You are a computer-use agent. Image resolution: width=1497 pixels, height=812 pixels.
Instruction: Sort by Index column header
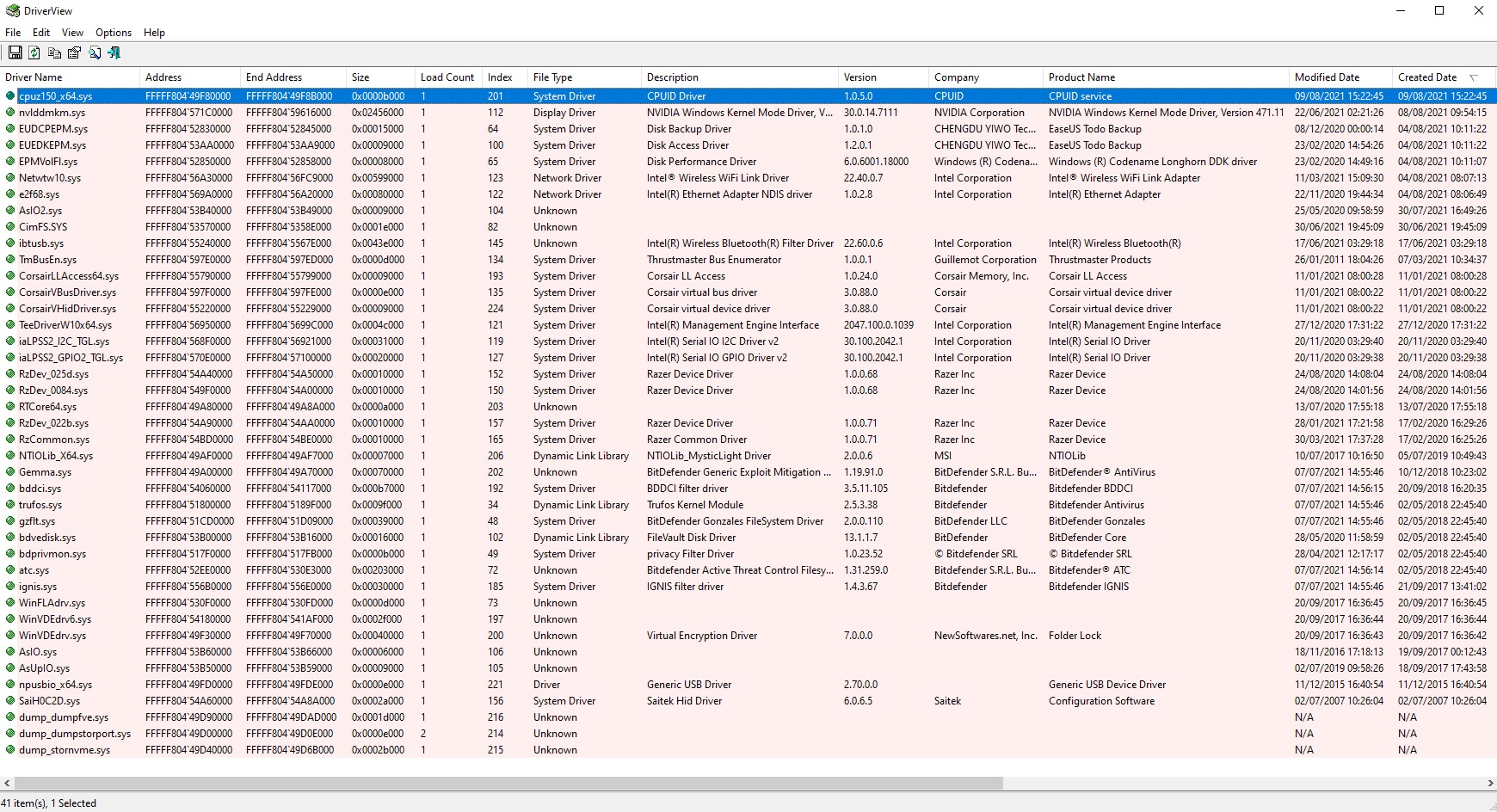pyautogui.click(x=505, y=77)
